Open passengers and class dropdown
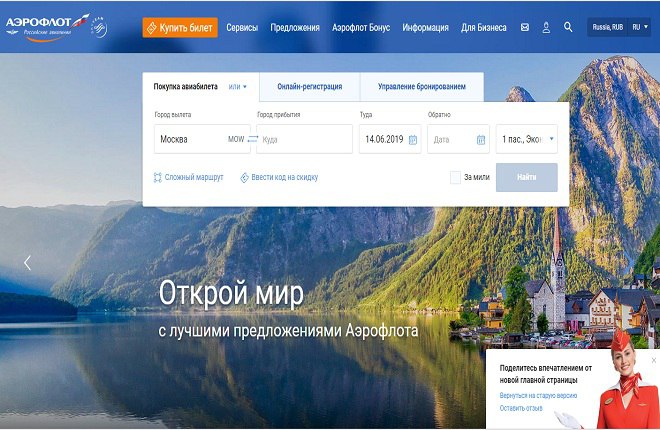Image resolution: width=660 pixels, height=430 pixels. [x=527, y=139]
